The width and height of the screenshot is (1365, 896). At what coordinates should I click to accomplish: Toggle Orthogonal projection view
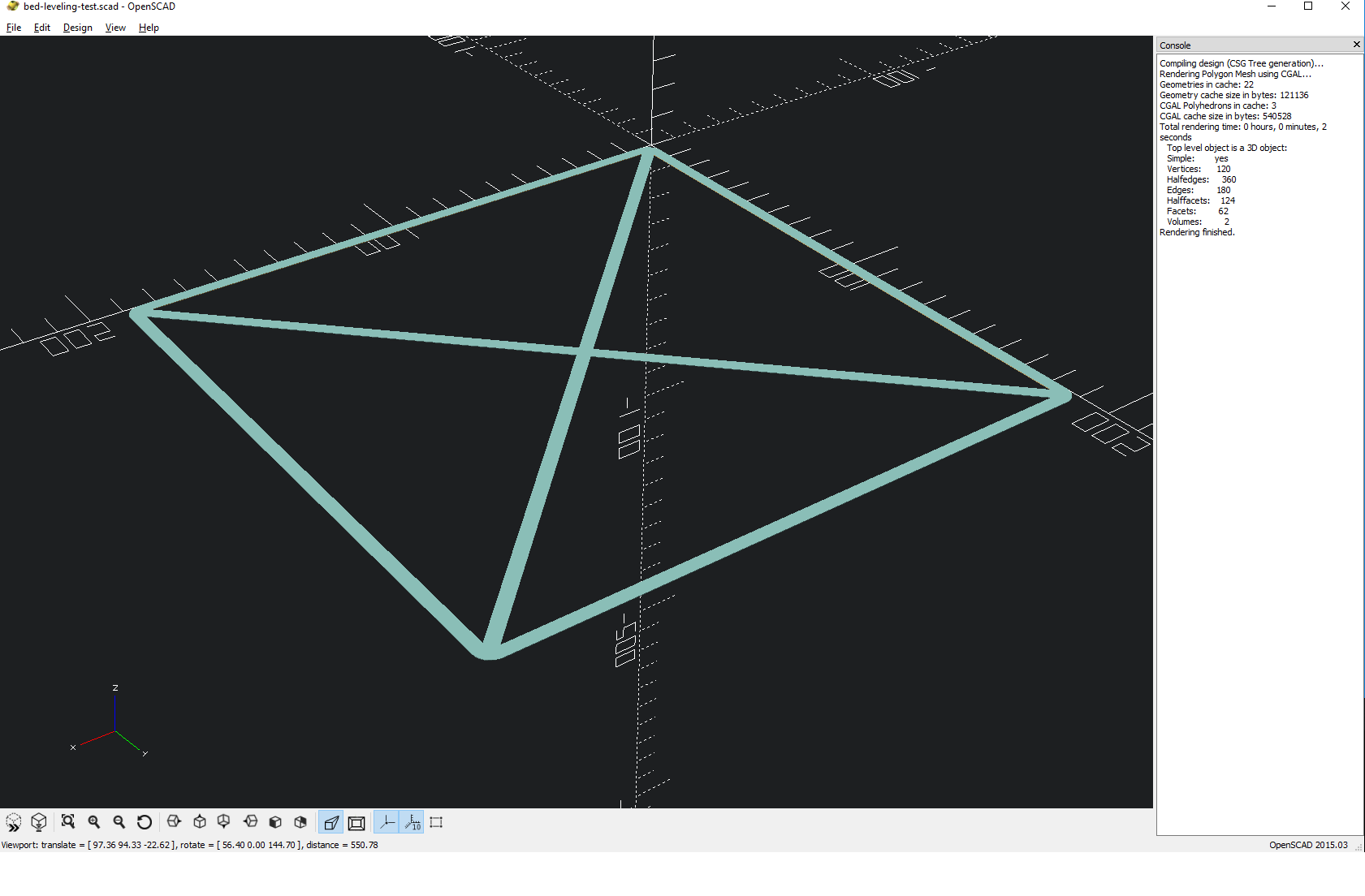[356, 822]
